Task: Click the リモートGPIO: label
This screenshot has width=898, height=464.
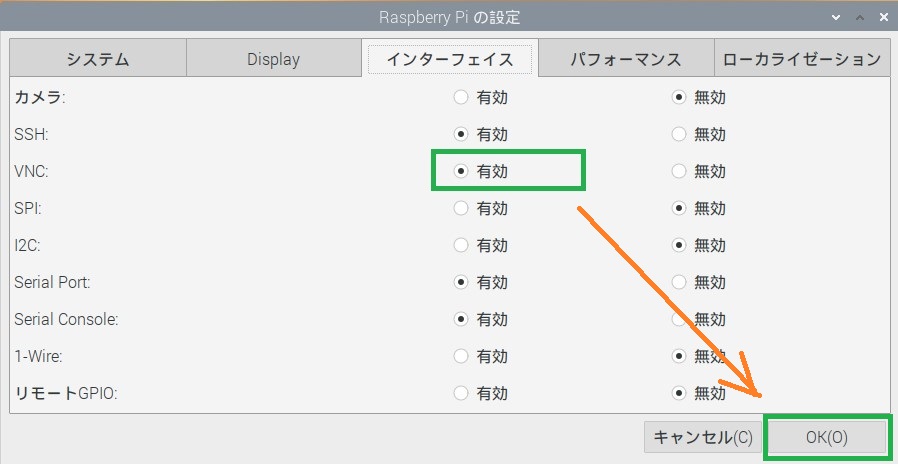Action: (x=66, y=394)
